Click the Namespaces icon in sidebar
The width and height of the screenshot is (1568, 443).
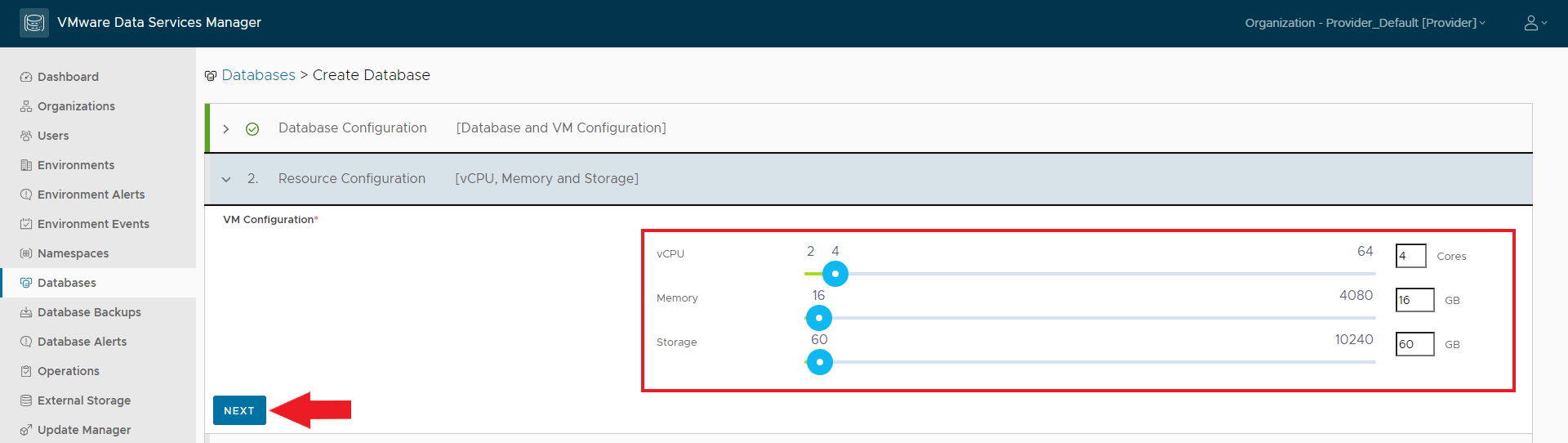pyautogui.click(x=26, y=253)
